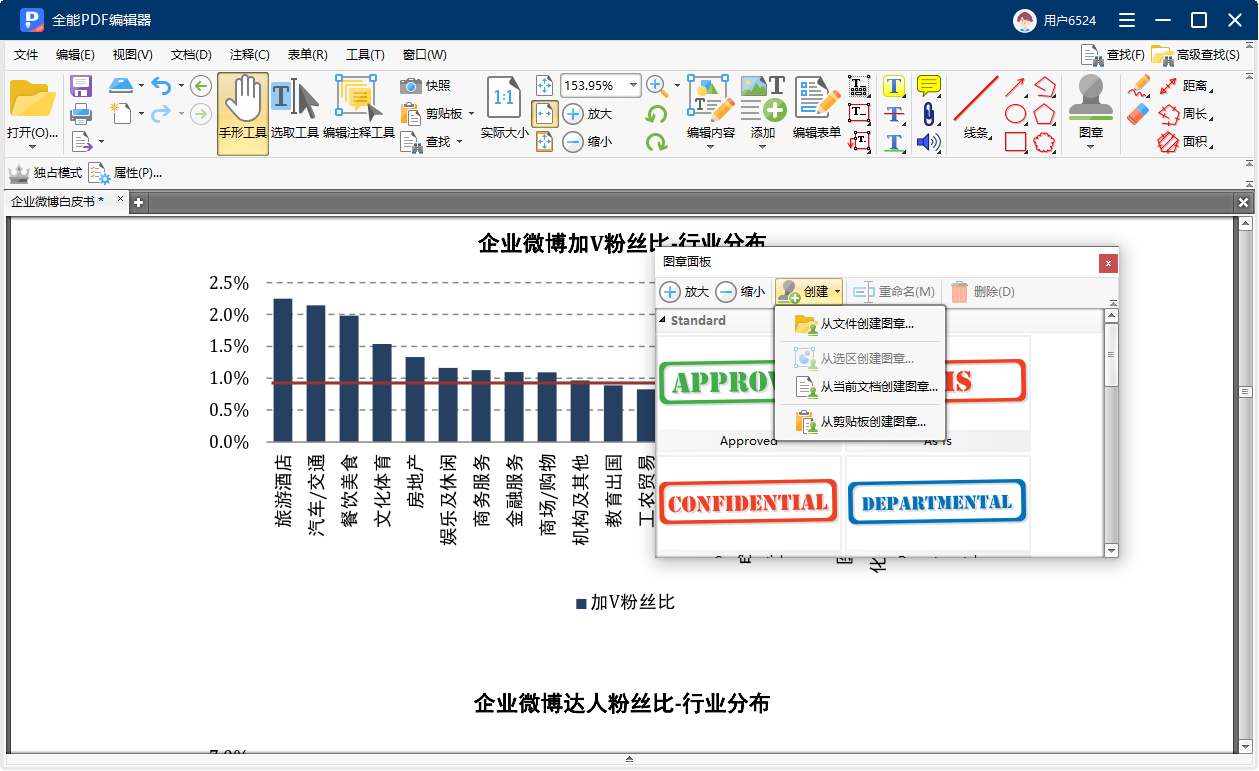Collapse the Standard stamp group

[662, 321]
